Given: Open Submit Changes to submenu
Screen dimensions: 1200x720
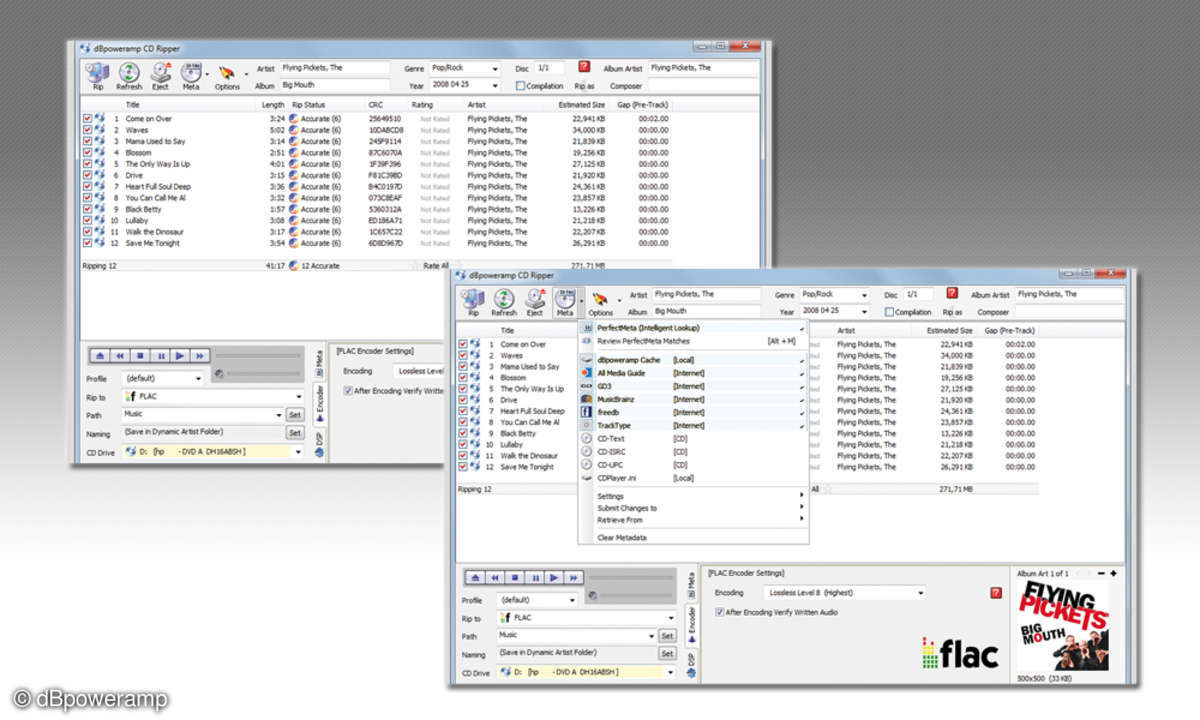Looking at the screenshot, I should [x=692, y=508].
